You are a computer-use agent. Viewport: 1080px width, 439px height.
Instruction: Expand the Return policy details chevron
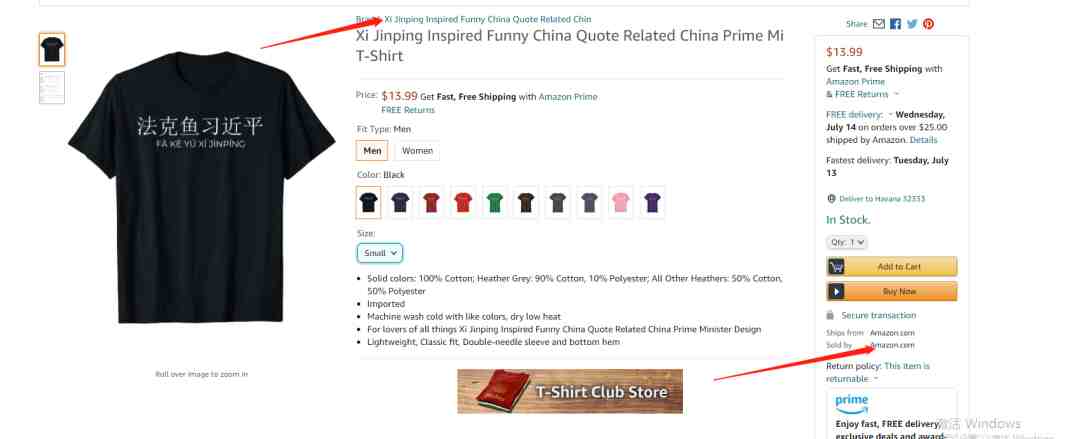[876, 379]
